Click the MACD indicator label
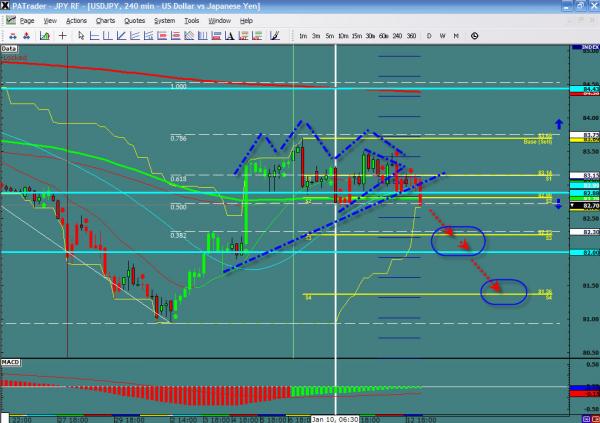This screenshot has height=423, width=600. [x=12, y=360]
